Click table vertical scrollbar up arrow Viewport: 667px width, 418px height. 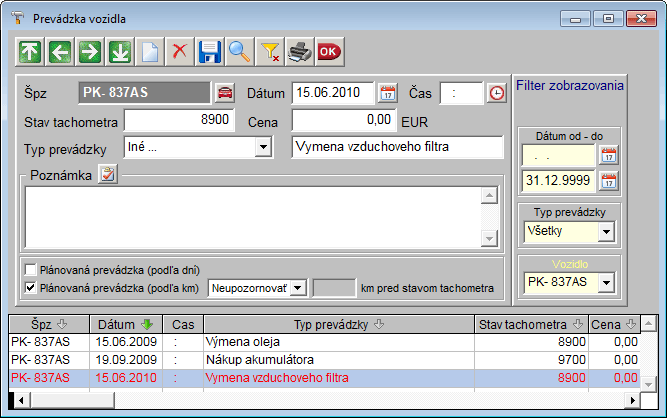pyautogui.click(x=649, y=324)
